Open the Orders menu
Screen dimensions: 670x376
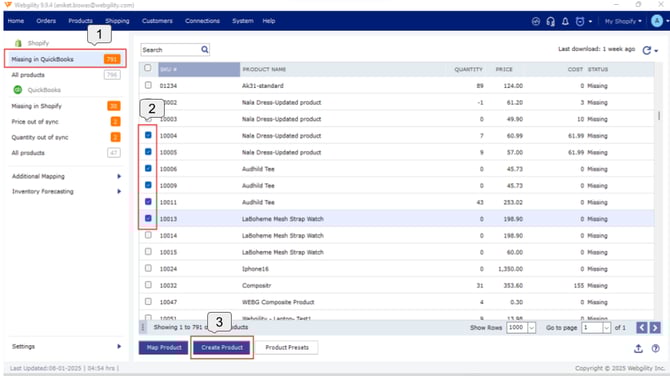pos(46,21)
